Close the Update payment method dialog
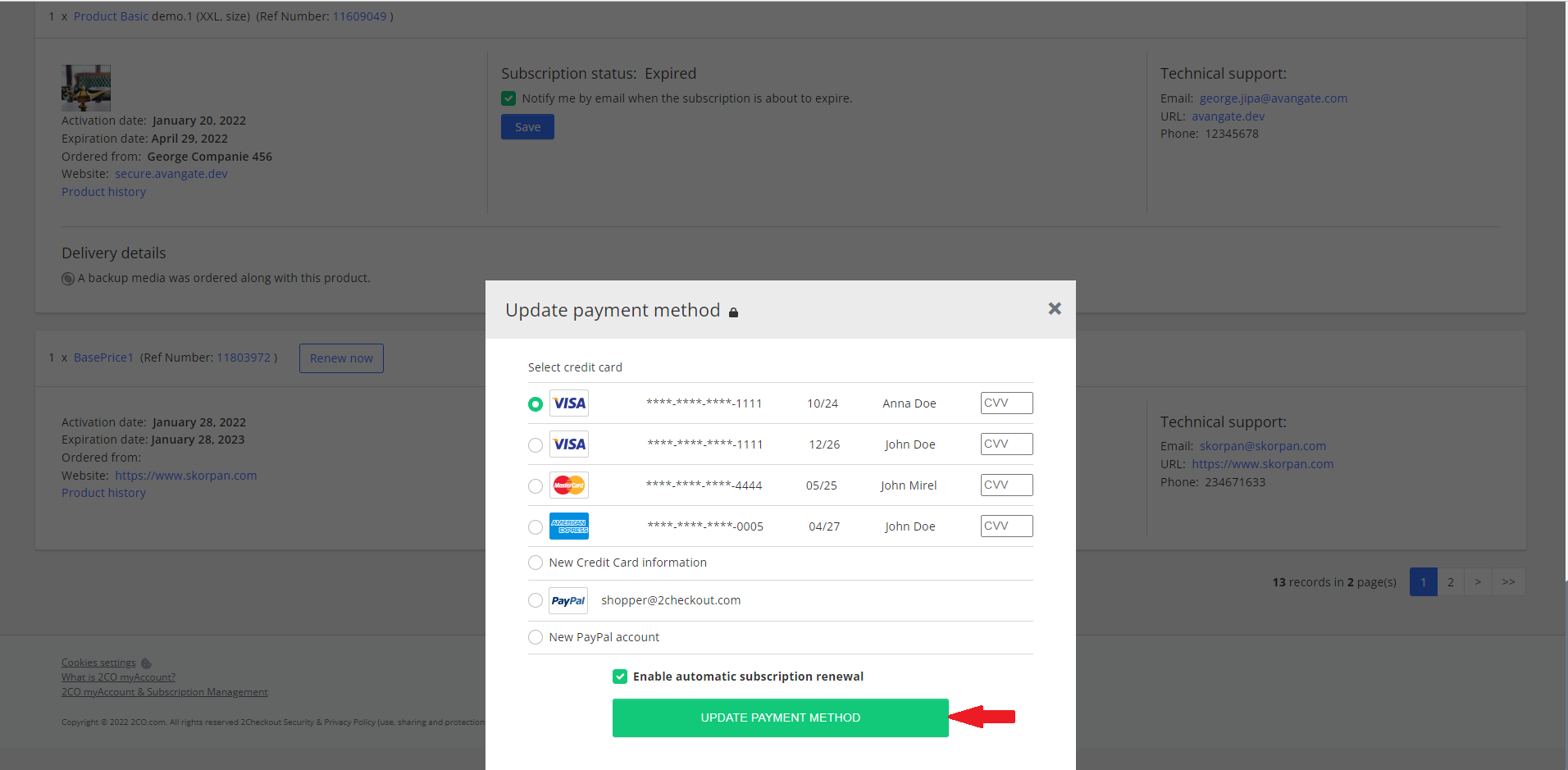 coord(1054,309)
